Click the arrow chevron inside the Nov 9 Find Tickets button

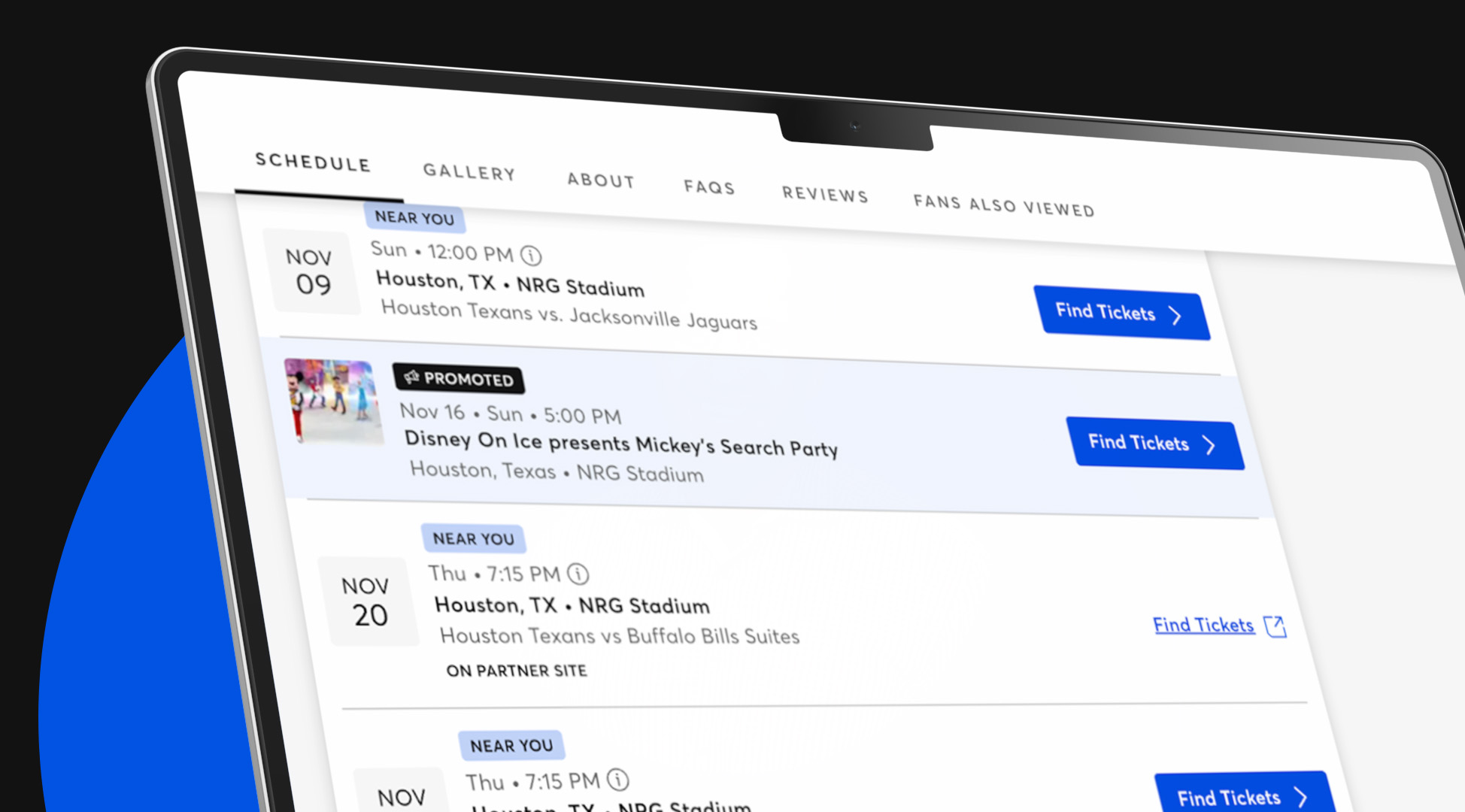(x=1176, y=316)
